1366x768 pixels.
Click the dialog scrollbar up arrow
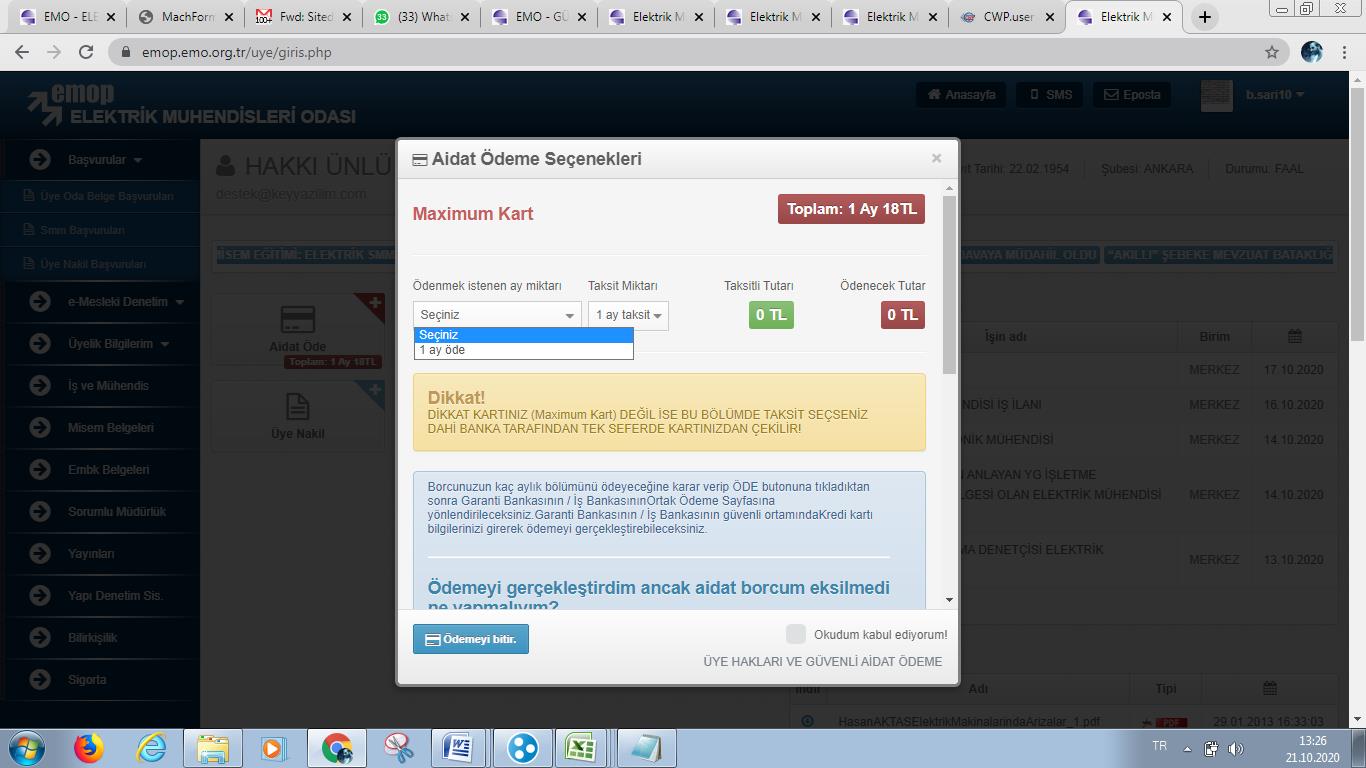point(949,188)
